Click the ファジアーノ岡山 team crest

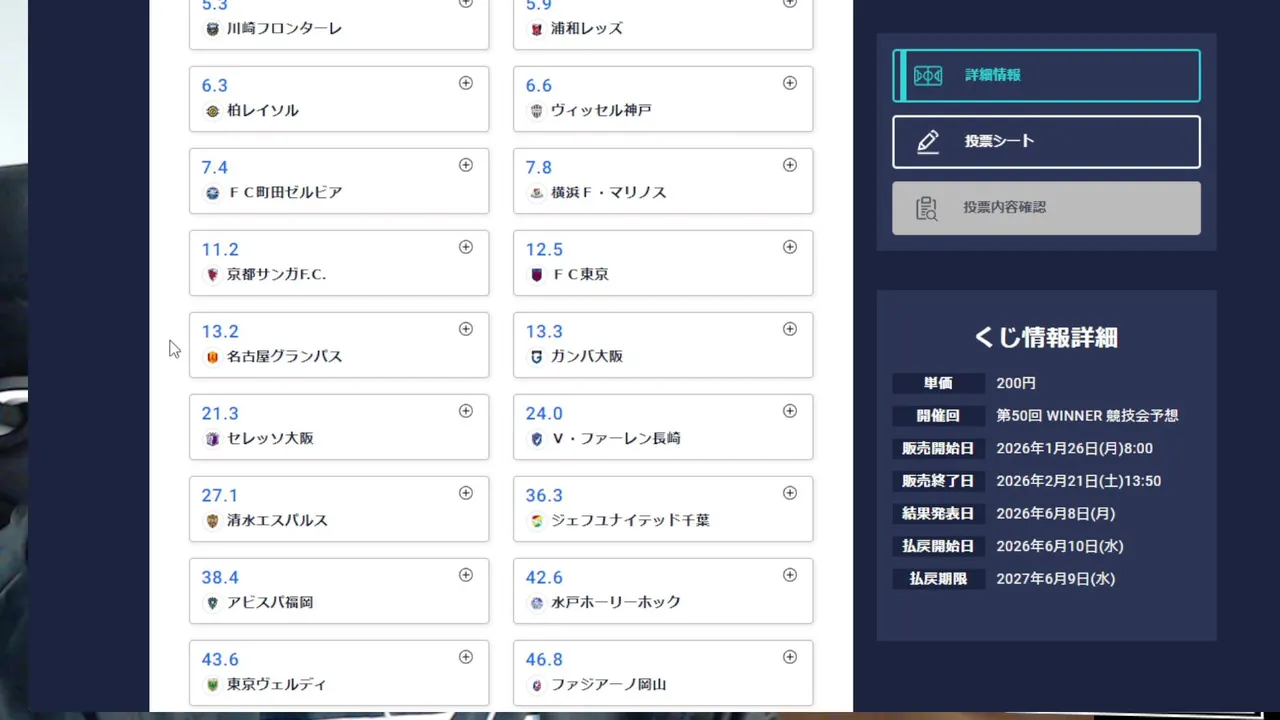(537, 685)
